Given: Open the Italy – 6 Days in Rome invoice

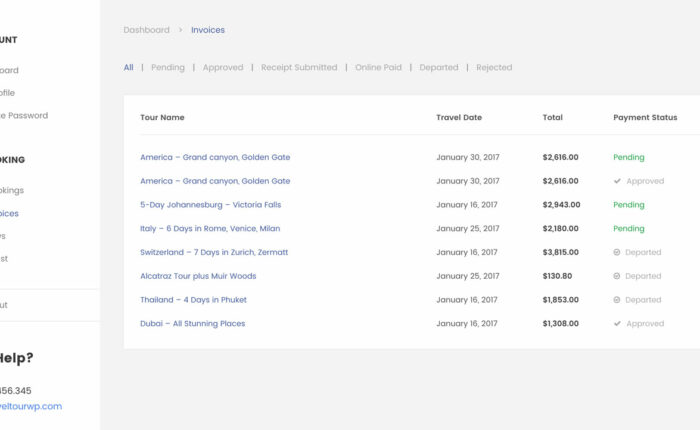Looking at the screenshot, I should tap(210, 229).
